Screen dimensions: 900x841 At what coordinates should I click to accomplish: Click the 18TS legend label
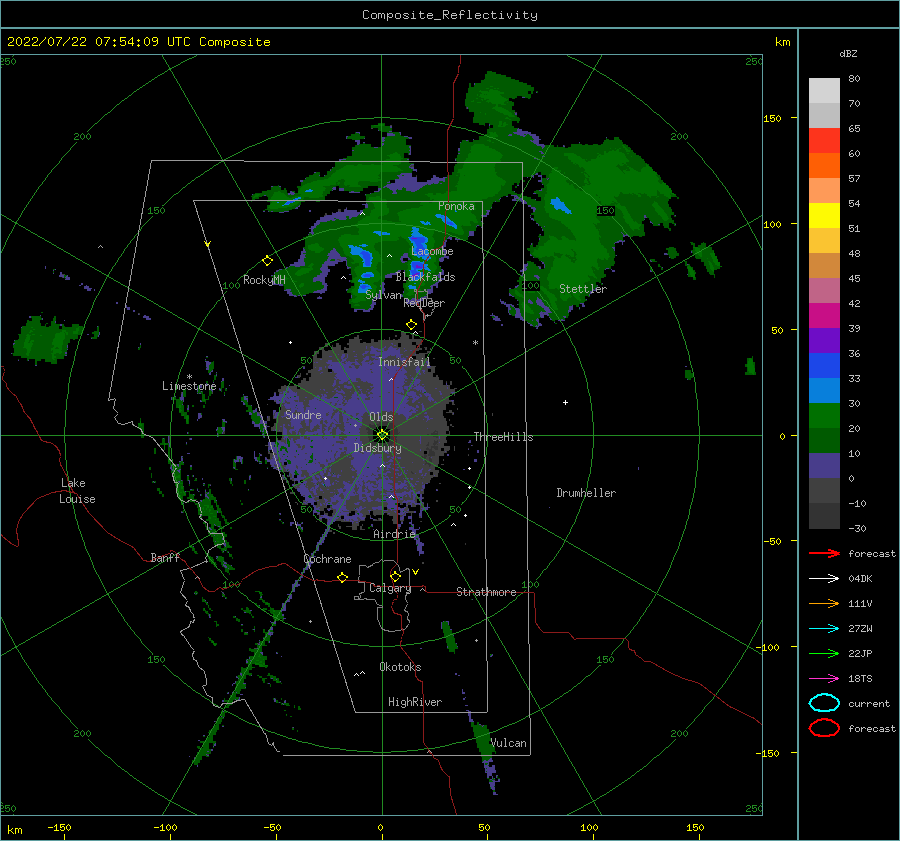860,679
